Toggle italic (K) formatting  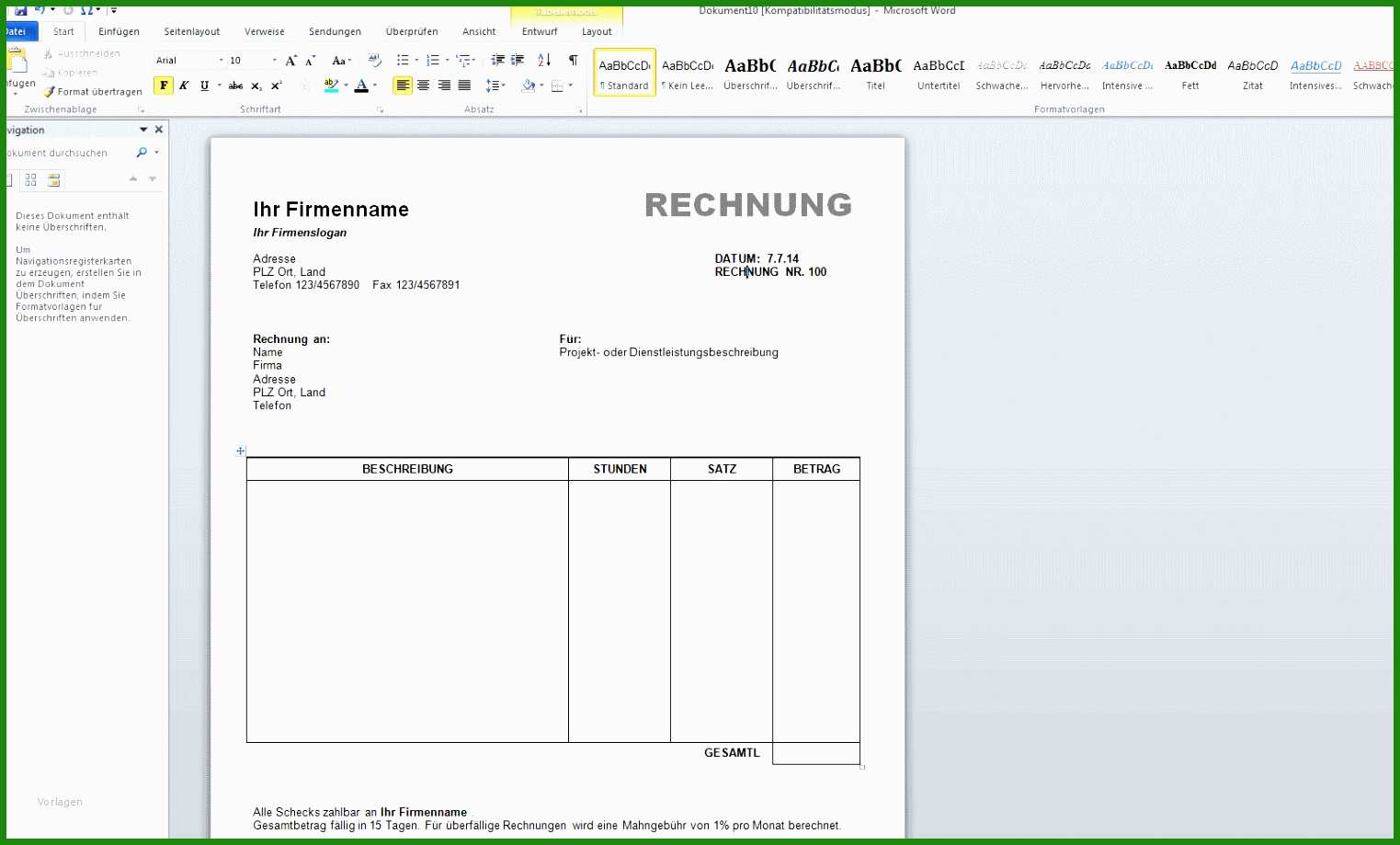coord(184,86)
